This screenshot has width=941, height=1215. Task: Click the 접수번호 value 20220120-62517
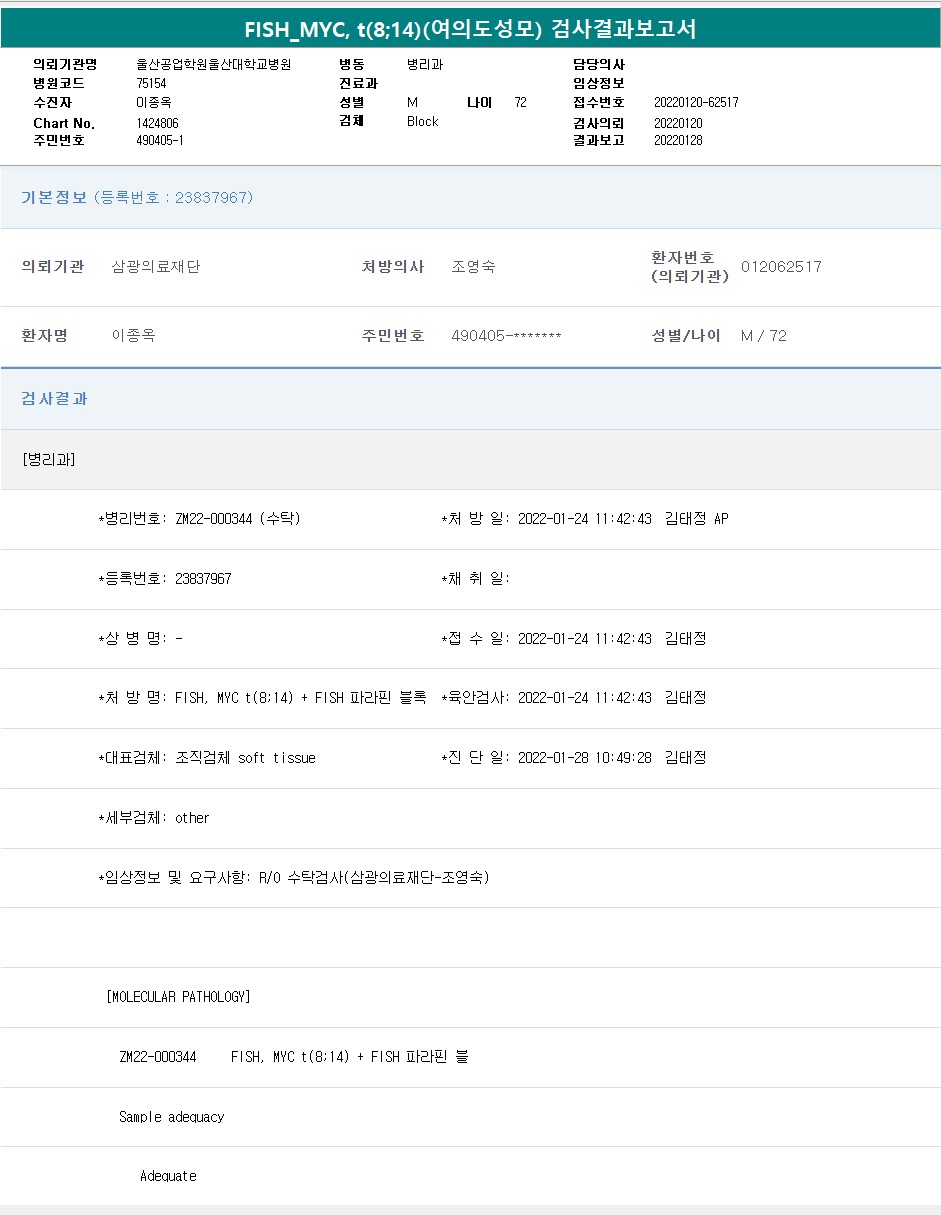click(x=696, y=102)
